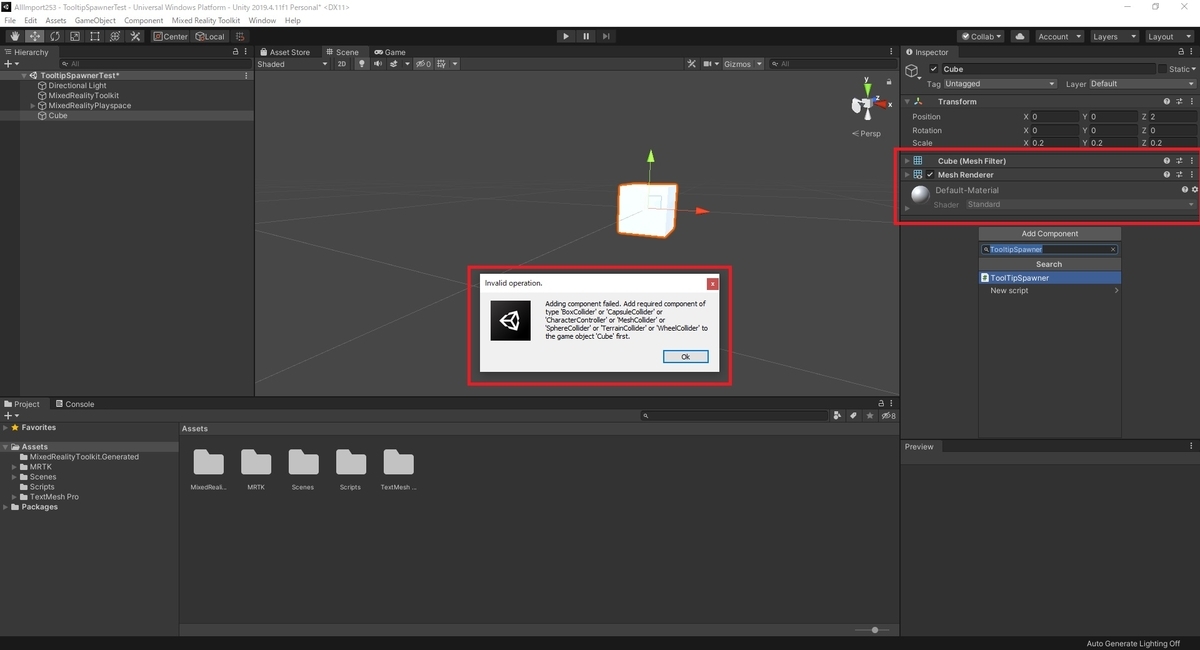The width and height of the screenshot is (1200, 650).
Task: Switch to the Console tab
Action: tap(74, 404)
